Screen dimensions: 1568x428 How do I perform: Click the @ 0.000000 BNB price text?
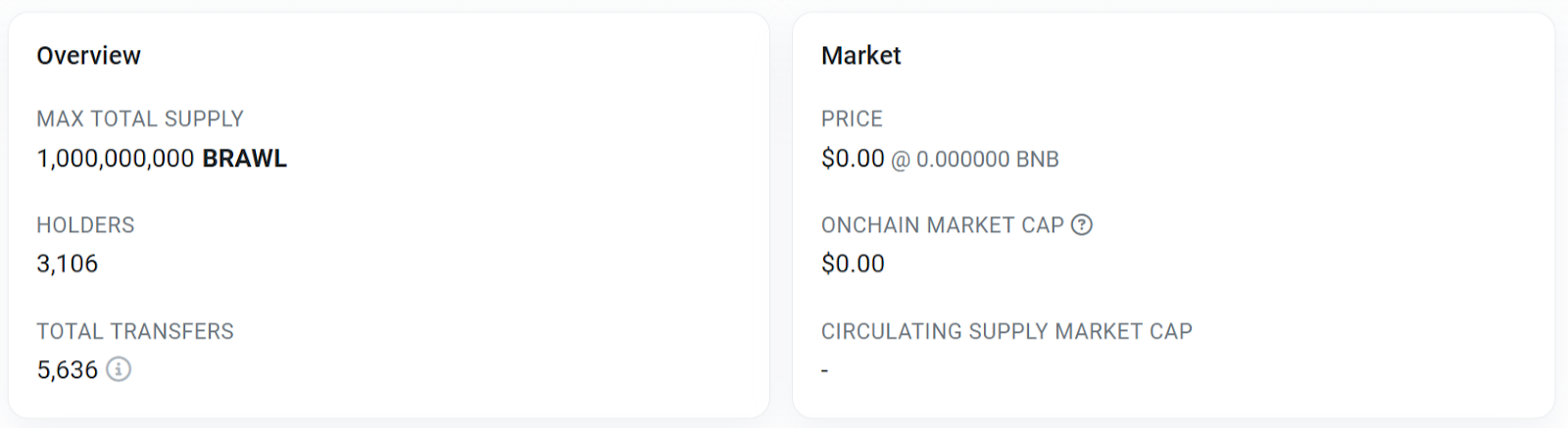975,160
